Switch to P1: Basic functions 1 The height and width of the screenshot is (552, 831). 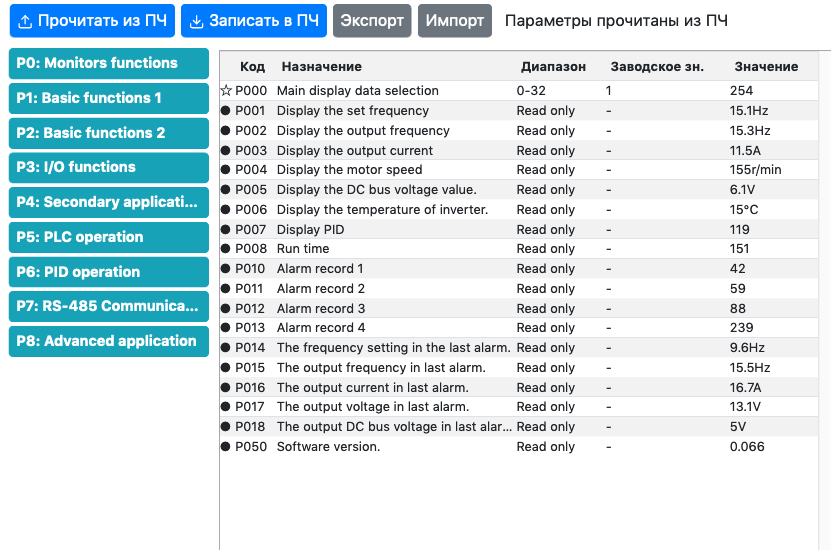pos(109,98)
